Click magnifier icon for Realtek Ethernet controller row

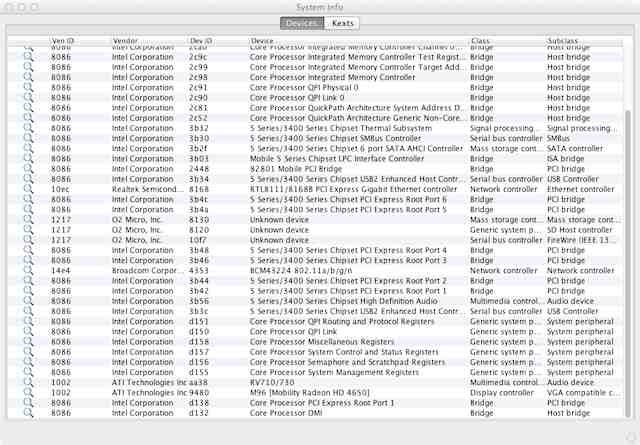click(x=28, y=189)
